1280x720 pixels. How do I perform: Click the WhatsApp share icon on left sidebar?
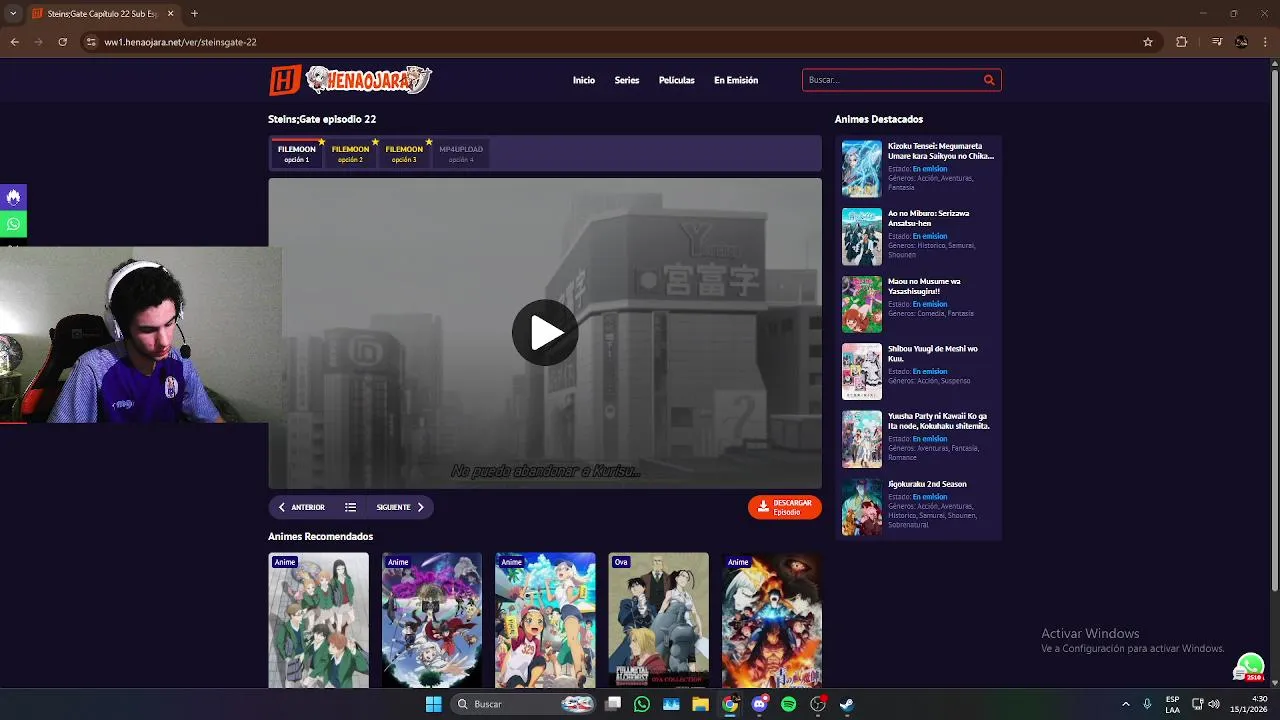pos(13,224)
